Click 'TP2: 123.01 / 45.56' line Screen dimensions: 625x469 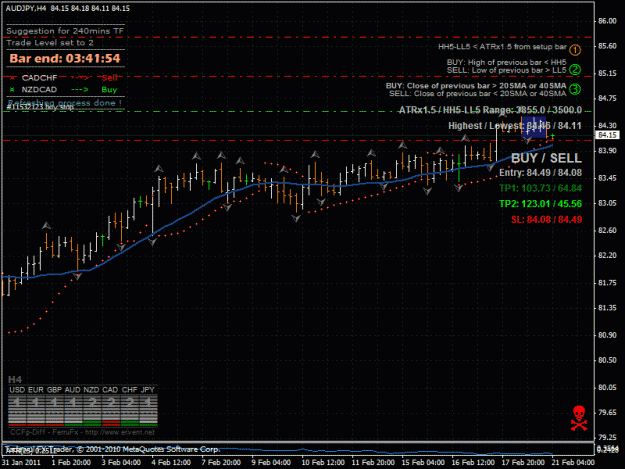pyautogui.click(x=540, y=204)
